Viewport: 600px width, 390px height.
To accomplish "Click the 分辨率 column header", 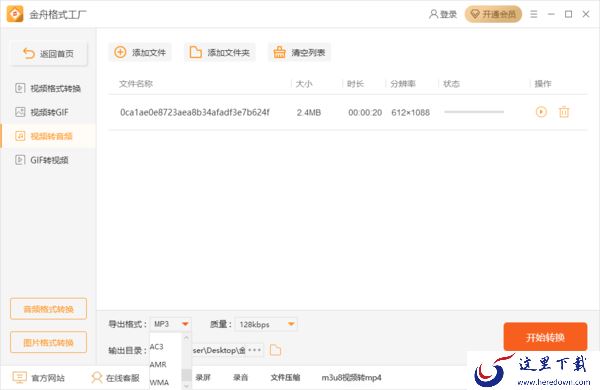I will [403, 84].
